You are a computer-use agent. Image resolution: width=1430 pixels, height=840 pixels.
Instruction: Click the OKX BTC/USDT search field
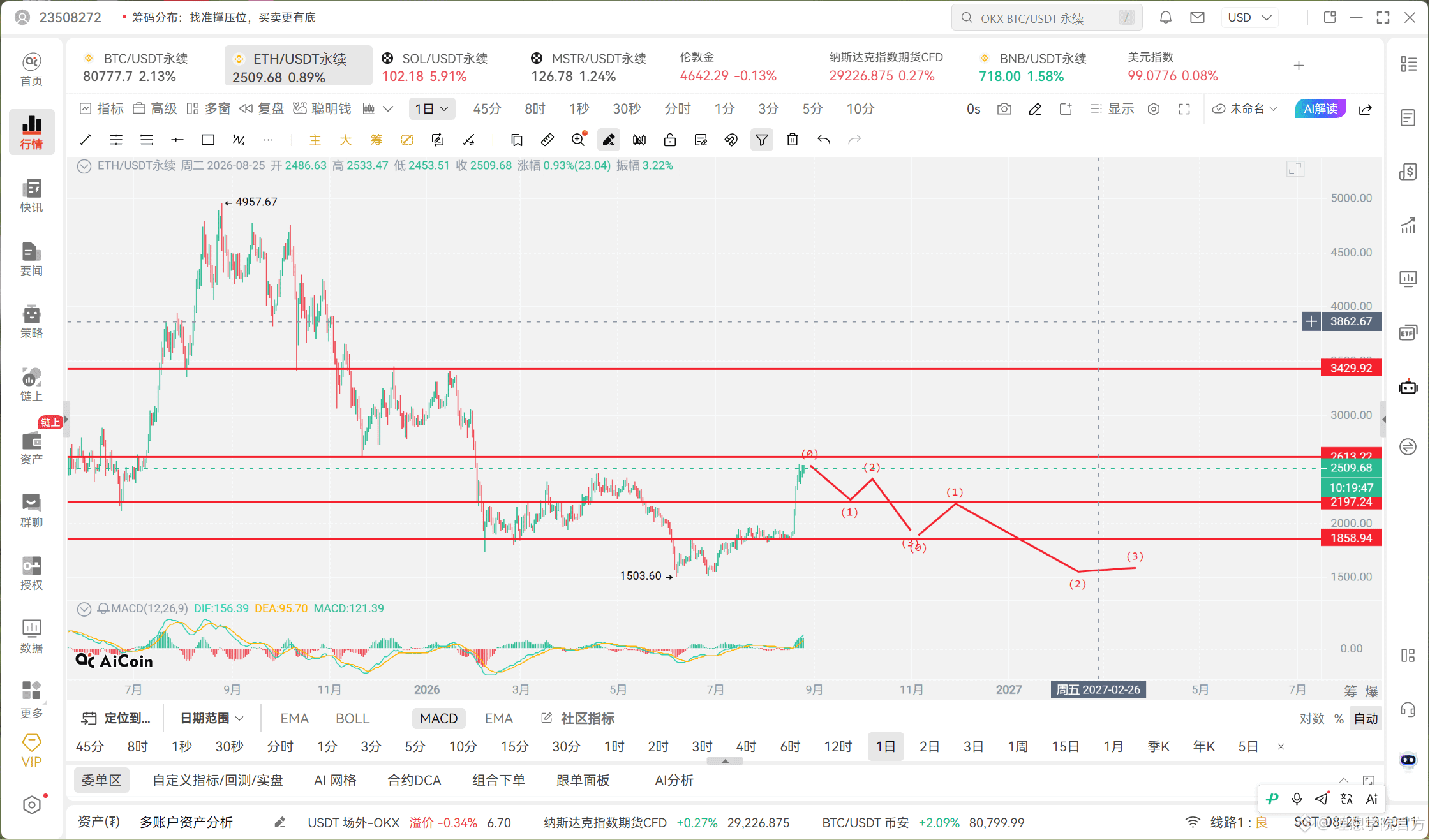(1046, 18)
